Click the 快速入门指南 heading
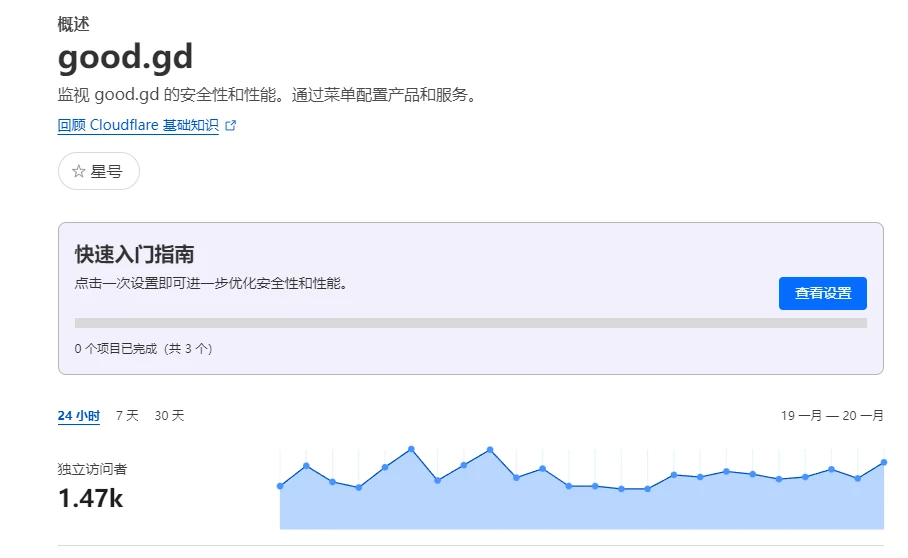 pyautogui.click(x=134, y=254)
